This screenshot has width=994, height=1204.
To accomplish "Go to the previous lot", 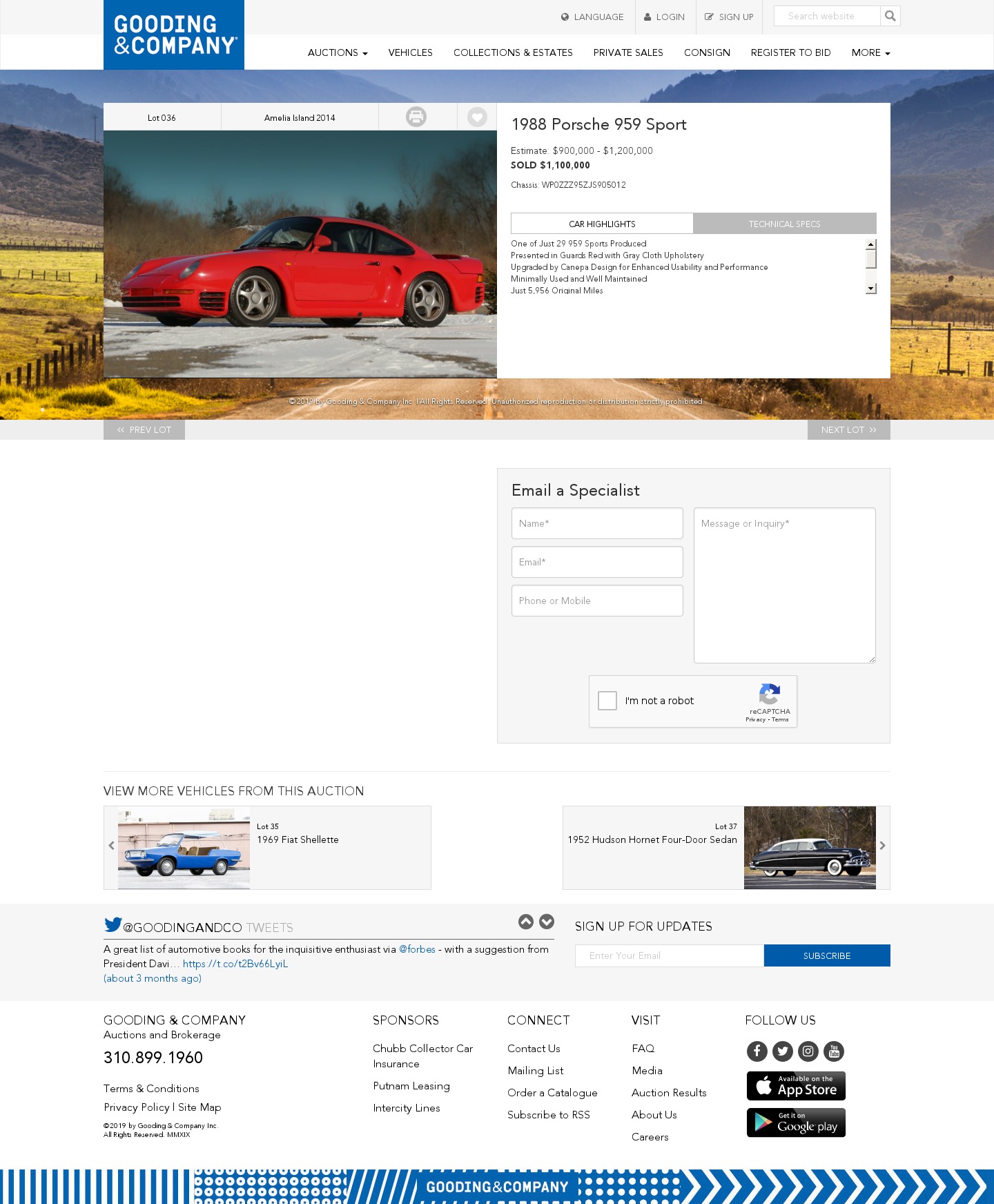I will (x=144, y=429).
